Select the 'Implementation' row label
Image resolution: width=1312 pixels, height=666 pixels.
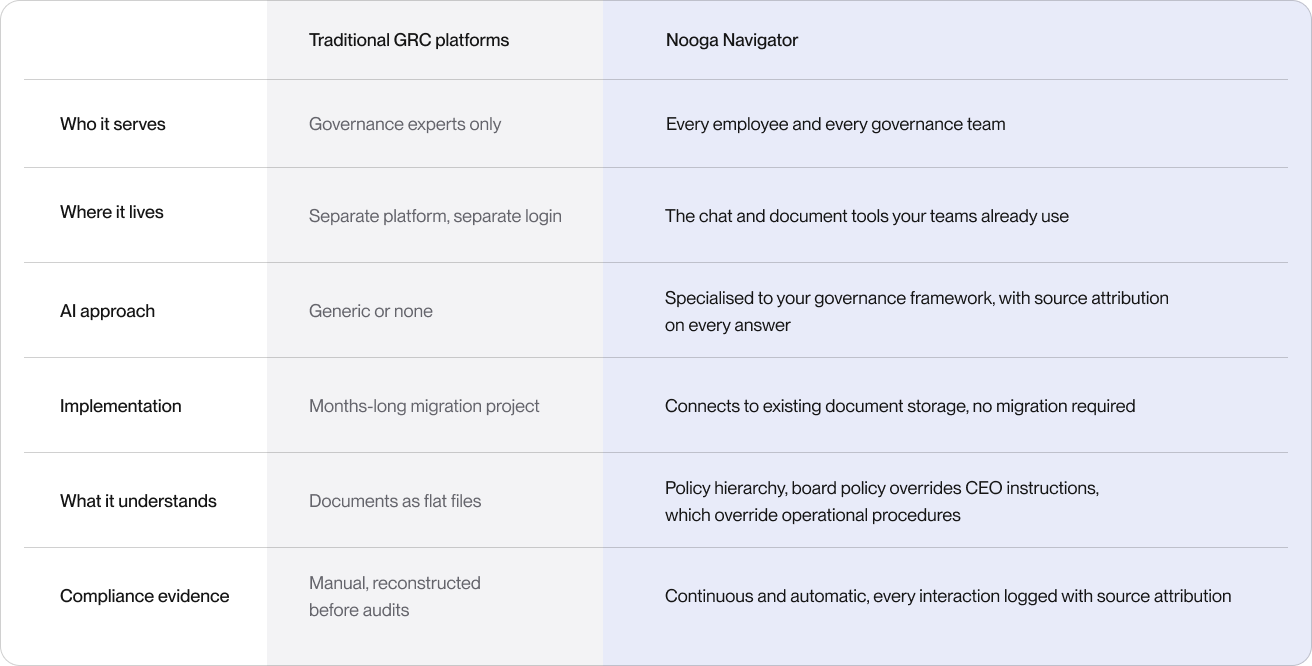pyautogui.click(x=121, y=406)
